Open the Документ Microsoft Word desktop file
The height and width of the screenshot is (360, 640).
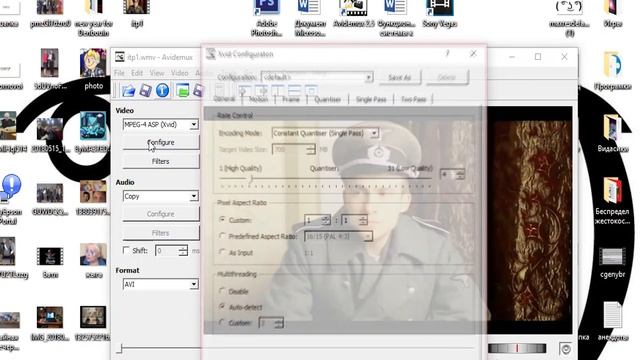point(310,18)
